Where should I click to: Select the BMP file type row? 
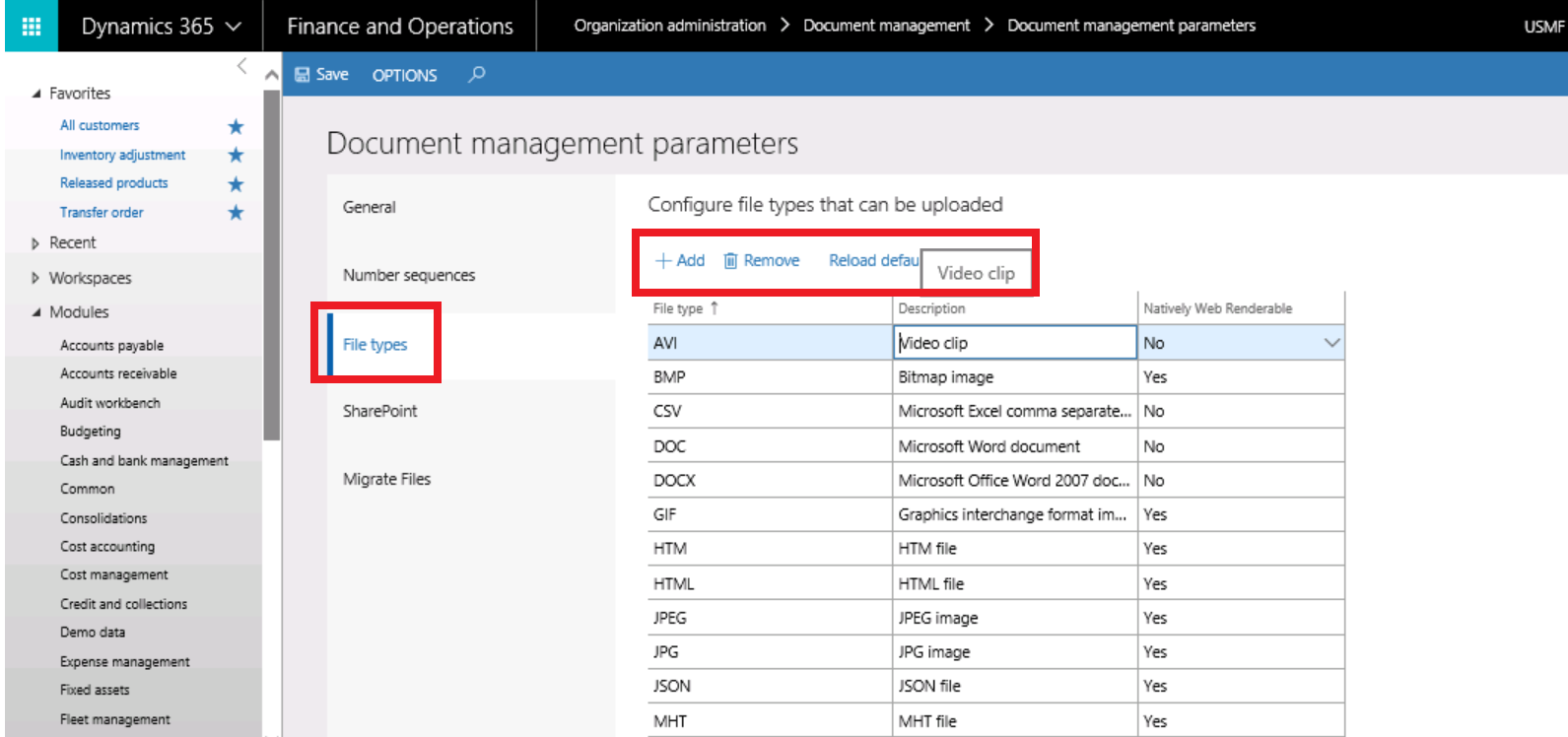(x=995, y=377)
